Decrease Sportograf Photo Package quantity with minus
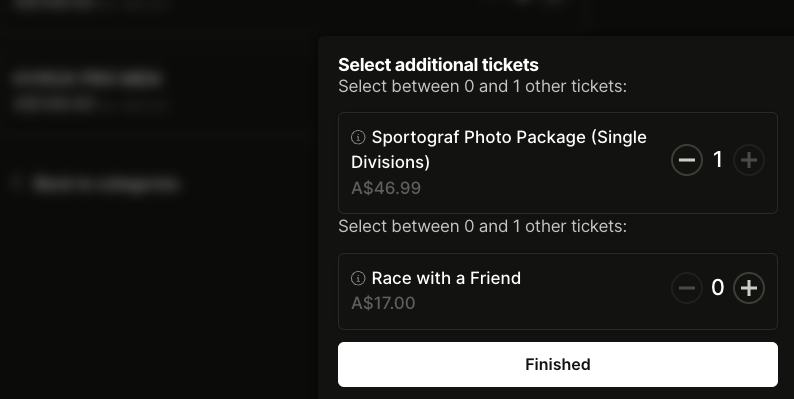 687,160
